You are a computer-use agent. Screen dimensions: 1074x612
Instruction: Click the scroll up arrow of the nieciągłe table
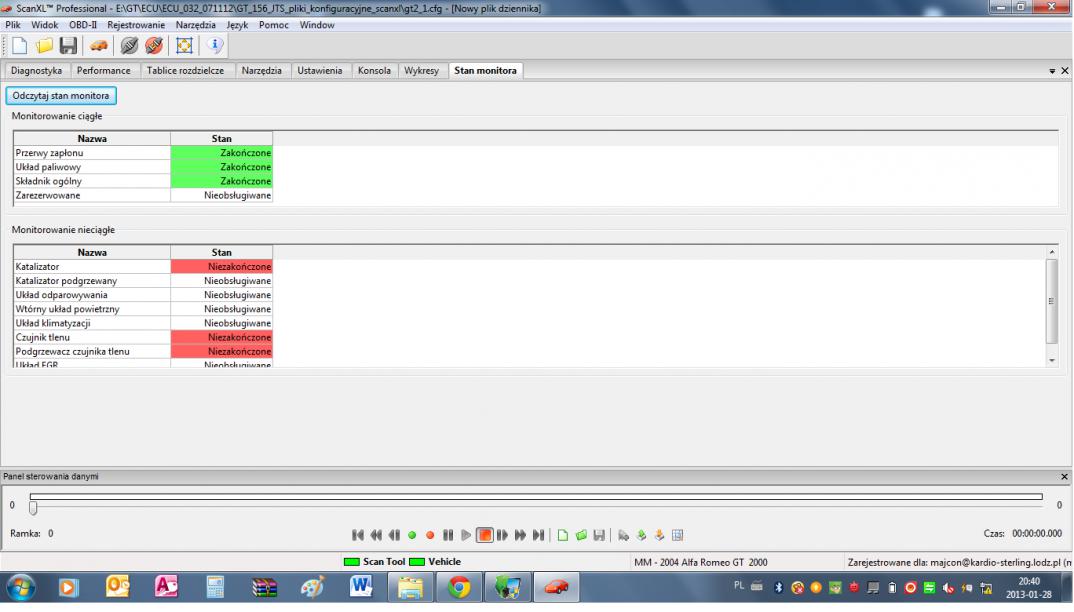[1052, 252]
